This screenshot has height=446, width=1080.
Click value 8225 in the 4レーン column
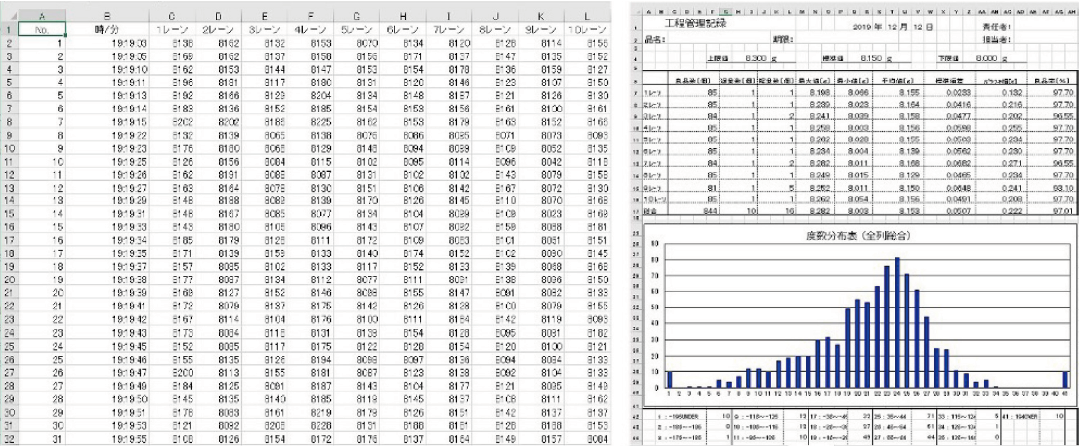[311, 122]
